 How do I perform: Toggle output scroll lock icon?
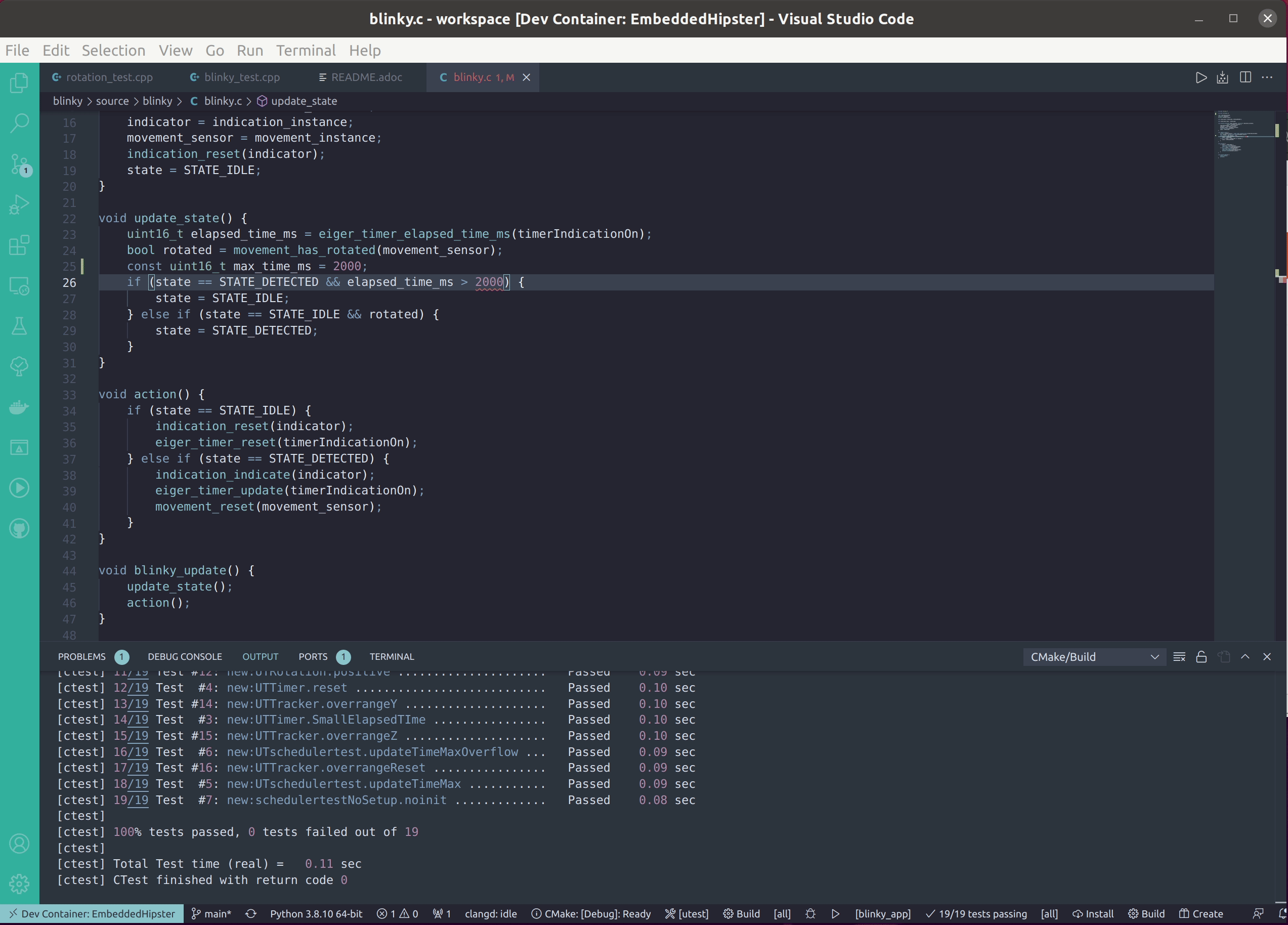1201,657
